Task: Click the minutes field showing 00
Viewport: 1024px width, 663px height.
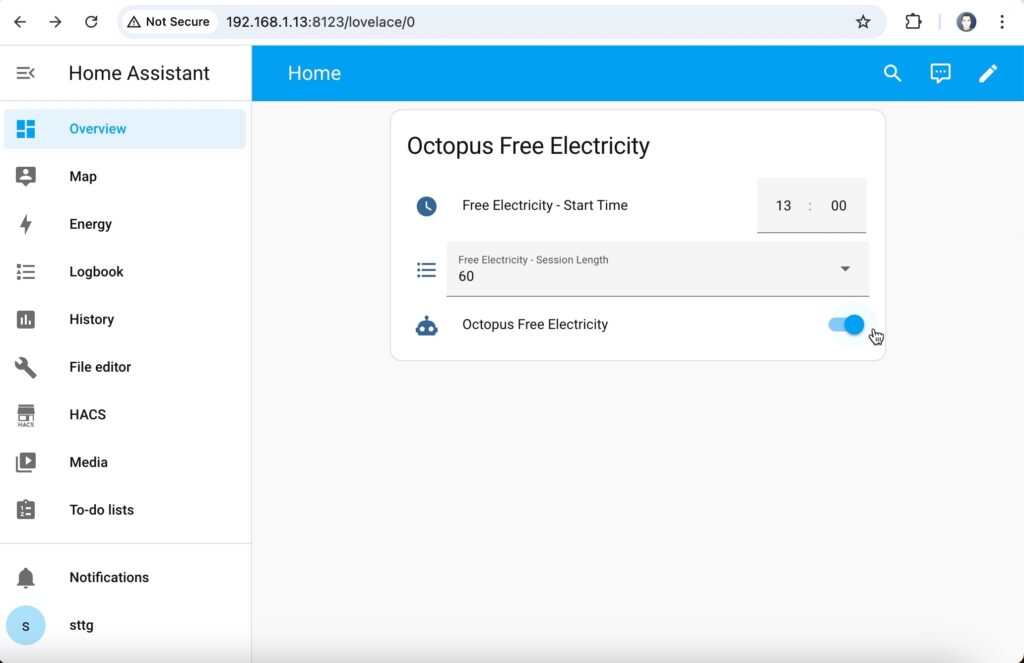Action: [x=839, y=206]
